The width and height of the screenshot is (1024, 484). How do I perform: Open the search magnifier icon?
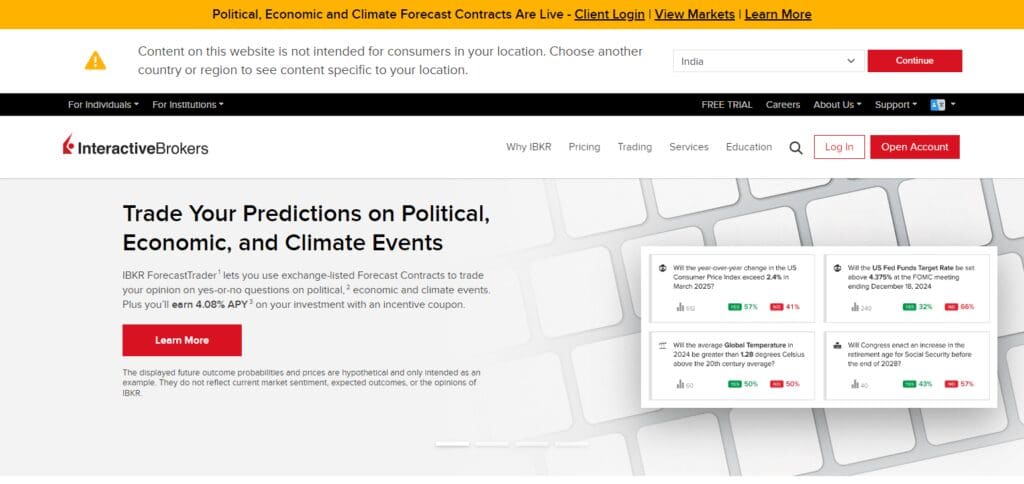[x=795, y=148]
